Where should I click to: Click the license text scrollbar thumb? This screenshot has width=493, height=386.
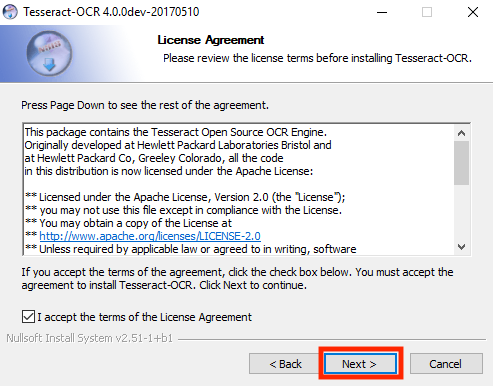pyautogui.click(x=461, y=163)
